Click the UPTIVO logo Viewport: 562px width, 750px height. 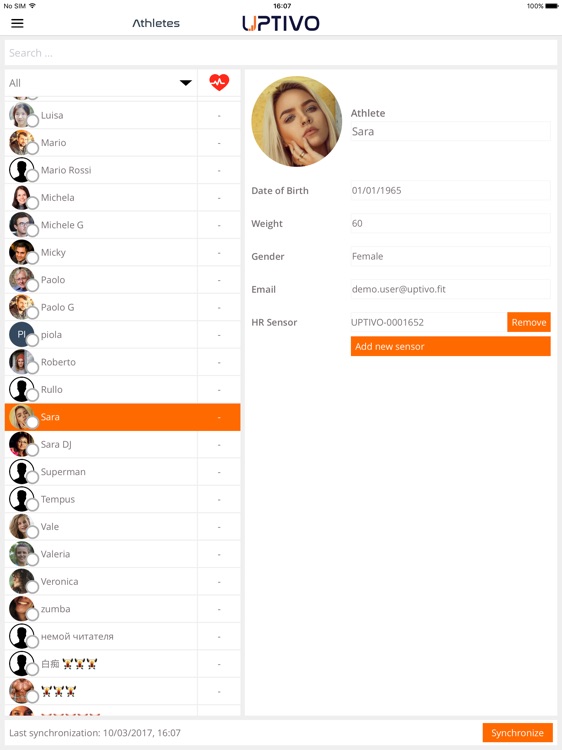(x=281, y=23)
